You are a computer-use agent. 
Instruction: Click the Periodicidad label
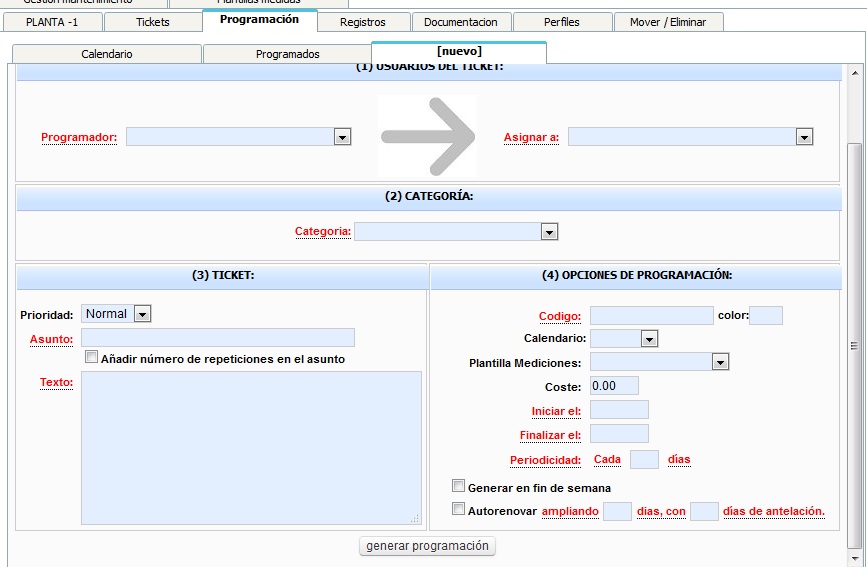(545, 460)
